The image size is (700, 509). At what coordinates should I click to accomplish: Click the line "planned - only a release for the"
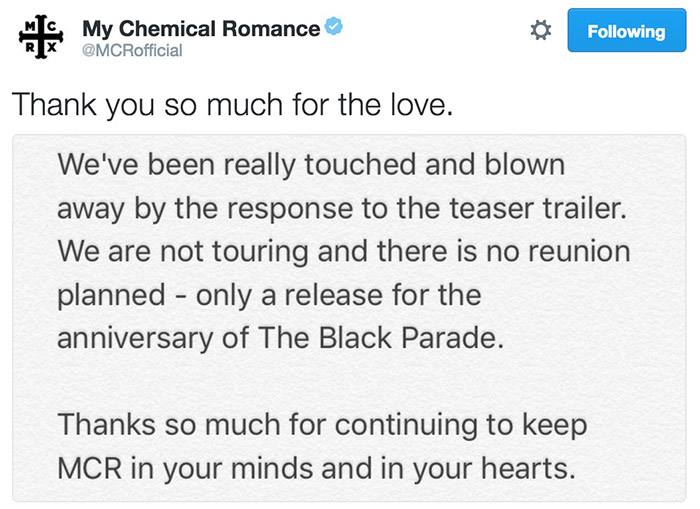(x=269, y=295)
